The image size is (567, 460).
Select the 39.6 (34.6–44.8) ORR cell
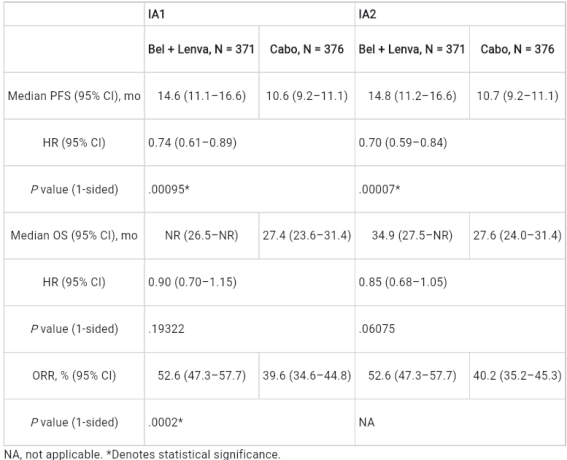tap(307, 376)
